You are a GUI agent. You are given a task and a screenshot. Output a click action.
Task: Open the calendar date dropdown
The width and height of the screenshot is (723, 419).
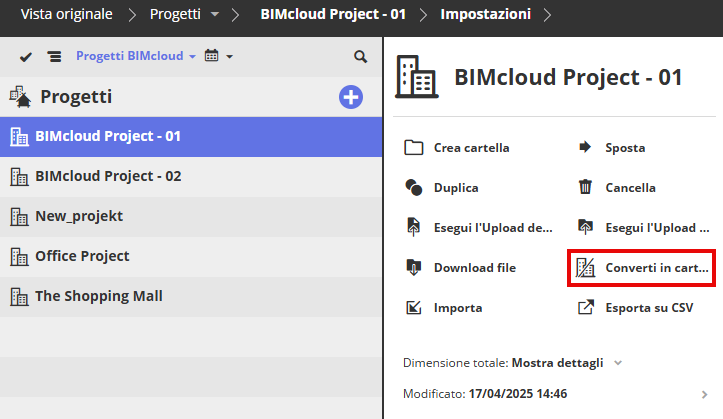[x=218, y=57]
